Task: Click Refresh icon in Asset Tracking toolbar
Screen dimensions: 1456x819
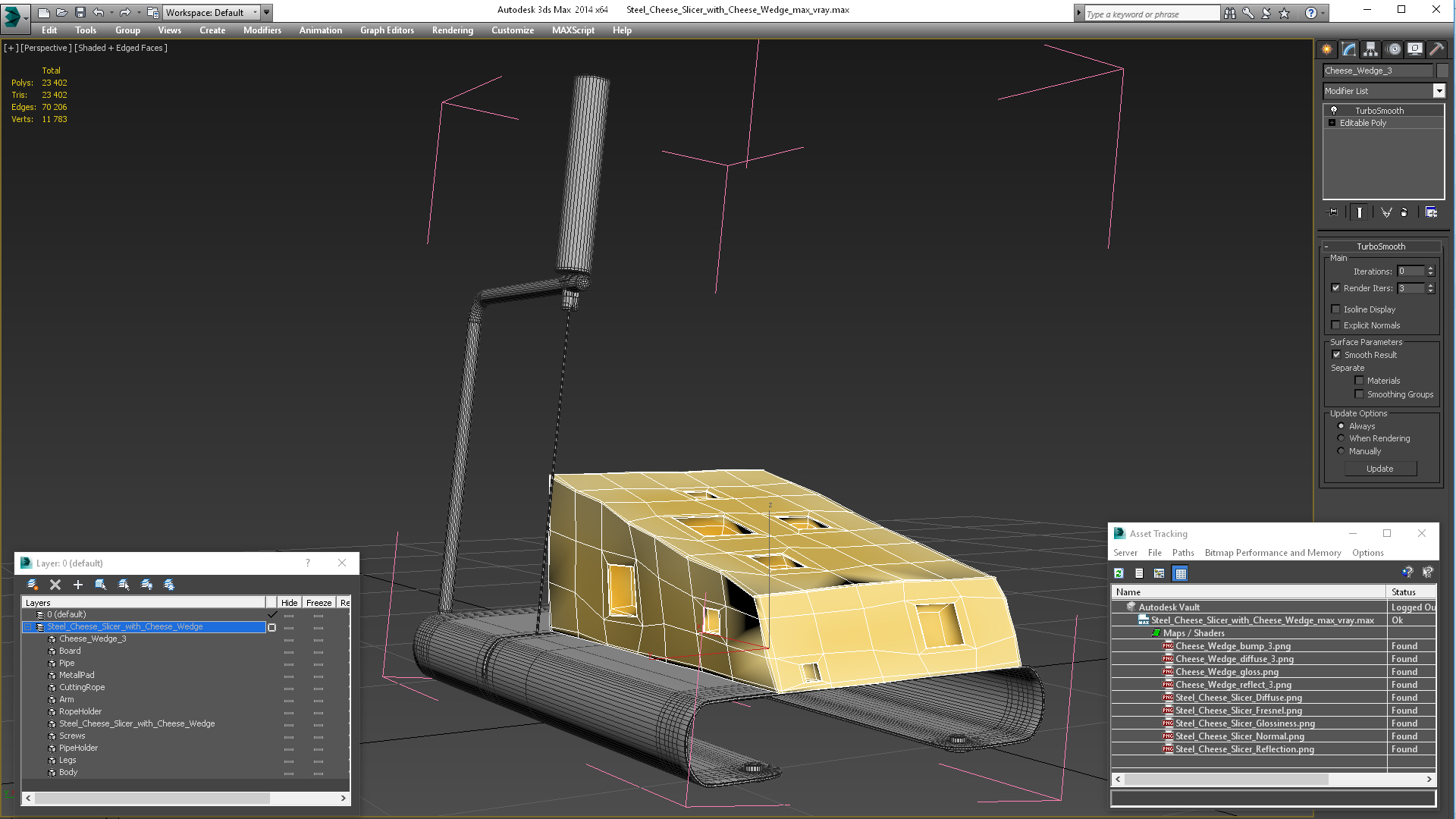Action: [1119, 573]
